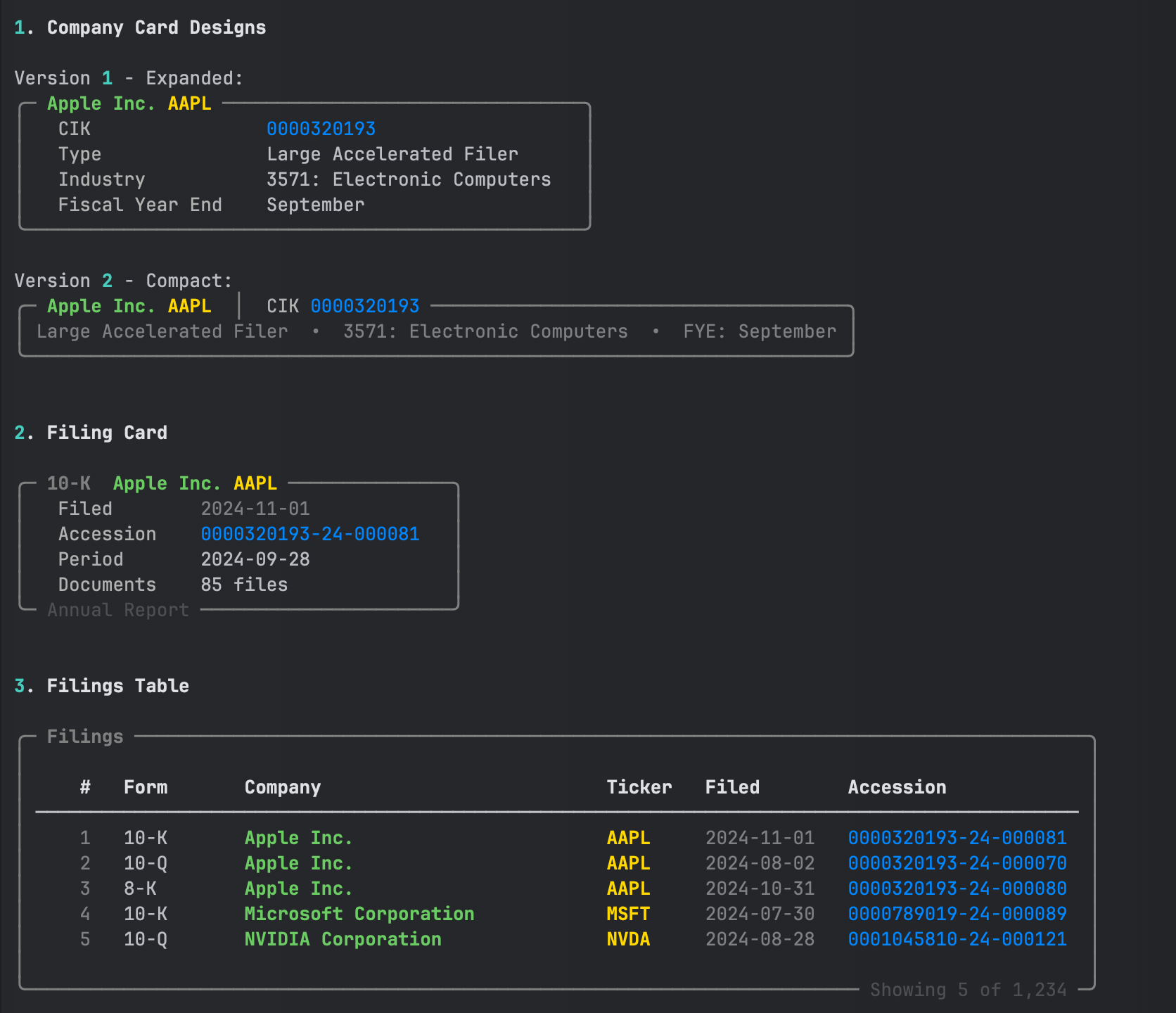Open the accession number in the 10-K filing card

coord(309,534)
